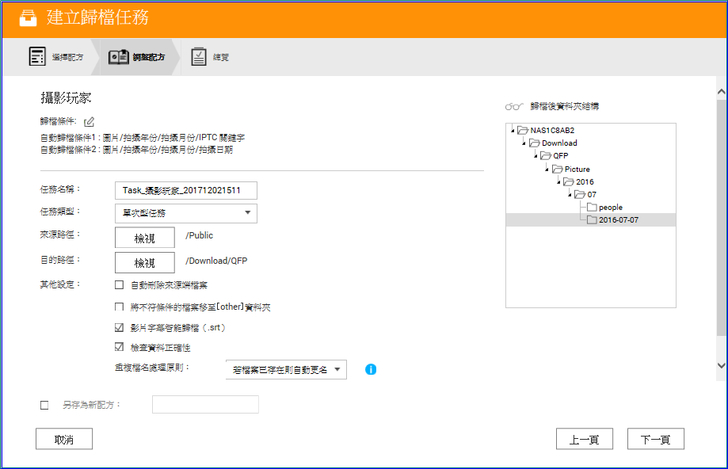This screenshot has width=728, height=469.
Task: Click the Download folder icon in the tree
Action: 534,143
